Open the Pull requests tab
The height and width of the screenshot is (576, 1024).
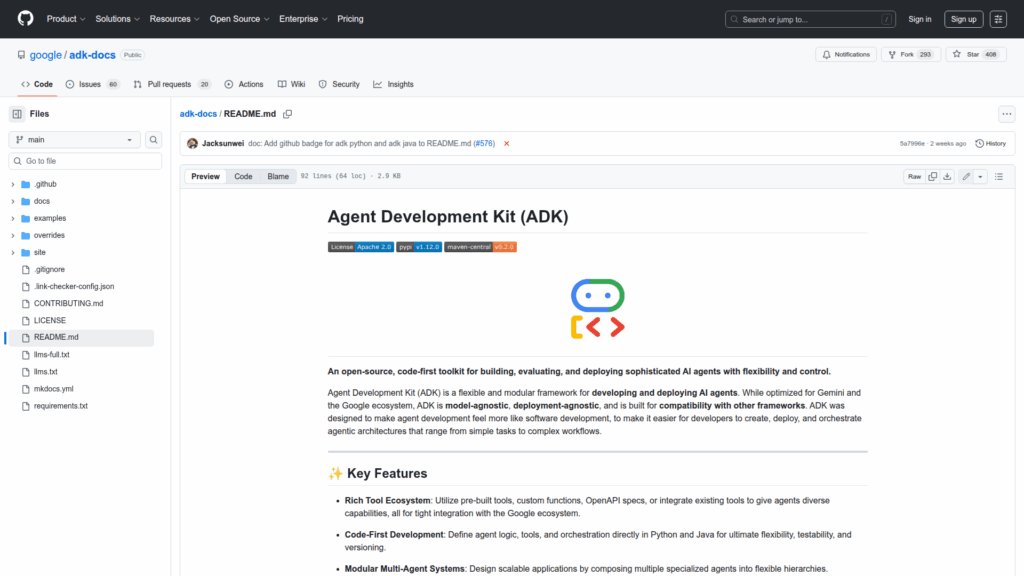coord(172,84)
